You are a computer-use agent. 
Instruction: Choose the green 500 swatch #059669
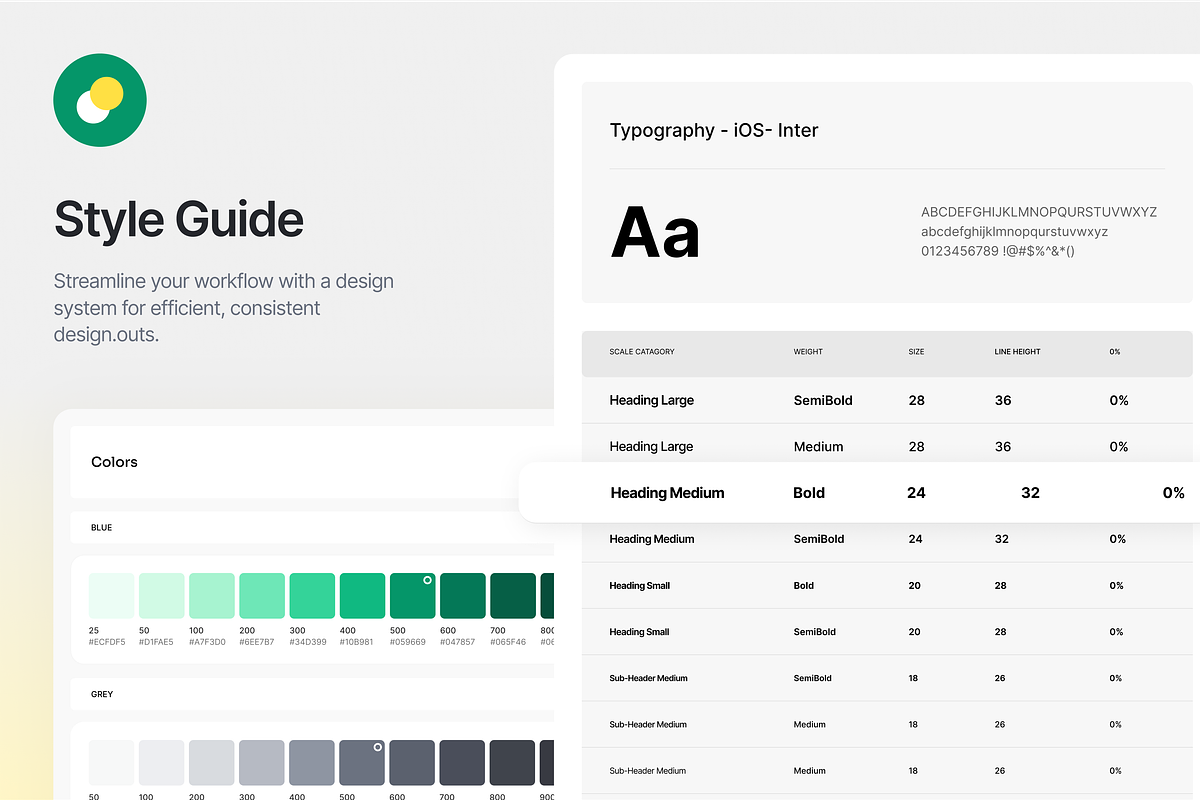[x=412, y=596]
